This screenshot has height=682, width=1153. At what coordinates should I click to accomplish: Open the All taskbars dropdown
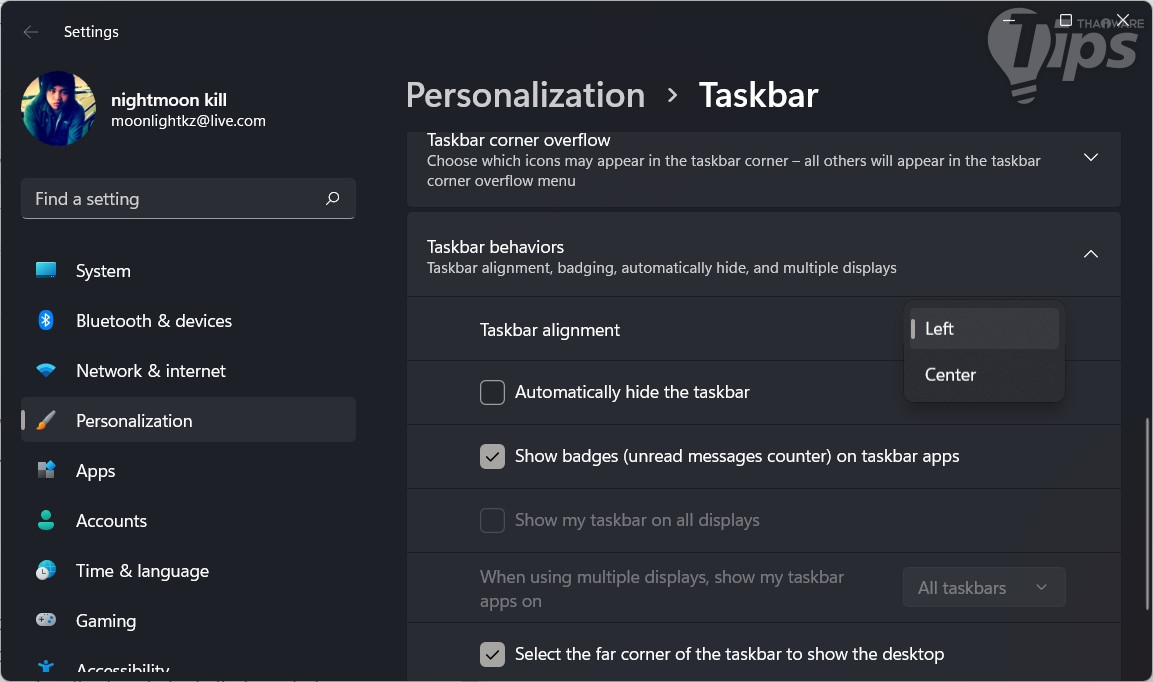pos(983,587)
